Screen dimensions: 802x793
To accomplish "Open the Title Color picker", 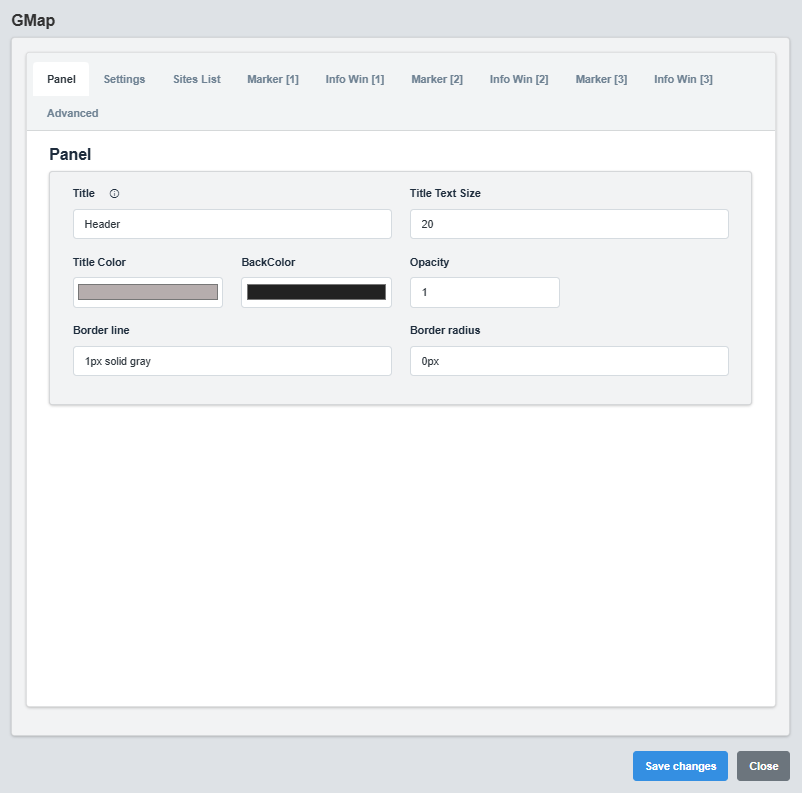I will pos(147,291).
